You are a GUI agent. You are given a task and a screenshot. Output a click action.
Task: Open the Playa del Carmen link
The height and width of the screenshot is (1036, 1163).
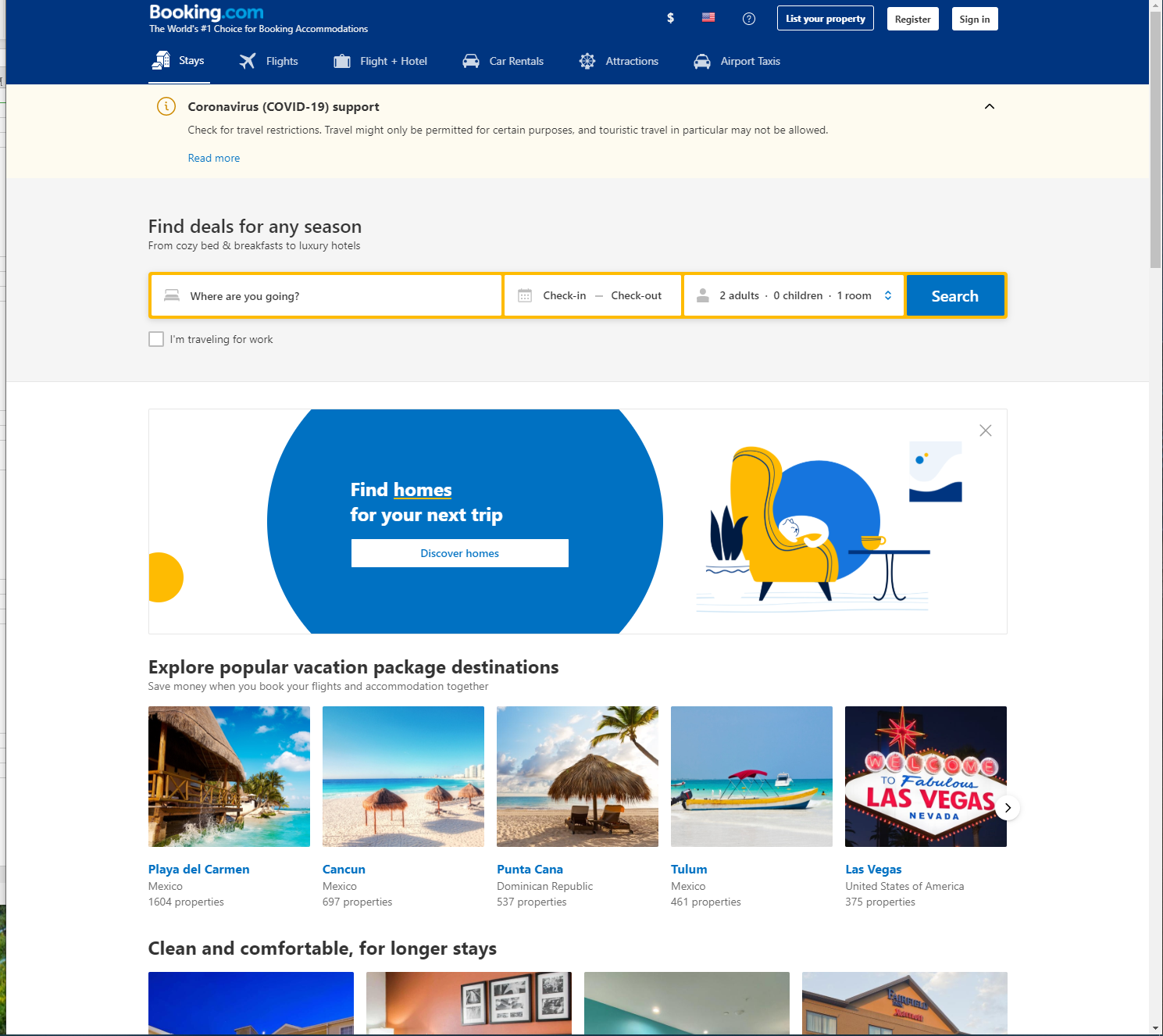tap(199, 869)
